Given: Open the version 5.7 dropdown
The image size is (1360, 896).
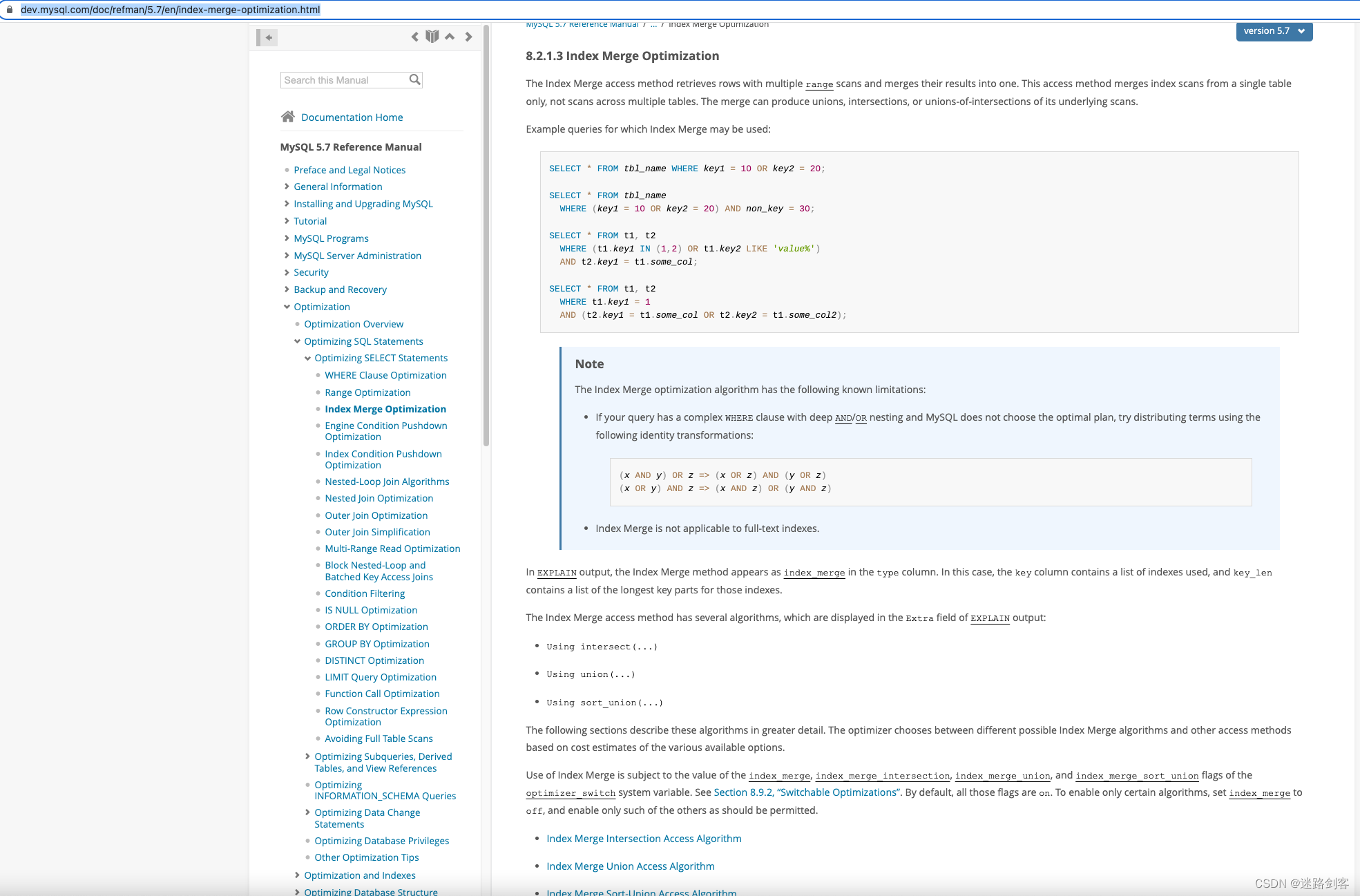Looking at the screenshot, I should point(1274,31).
